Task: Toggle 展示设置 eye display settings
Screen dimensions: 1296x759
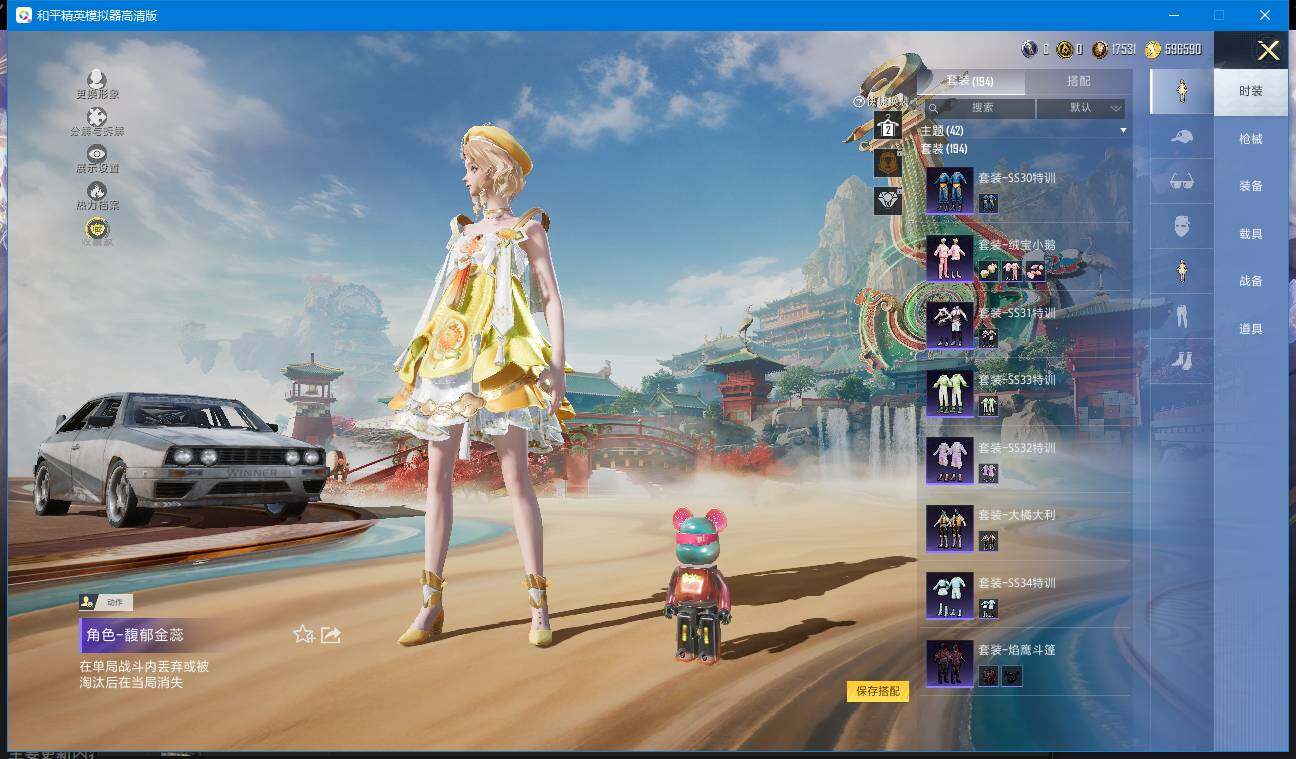Action: click(97, 154)
